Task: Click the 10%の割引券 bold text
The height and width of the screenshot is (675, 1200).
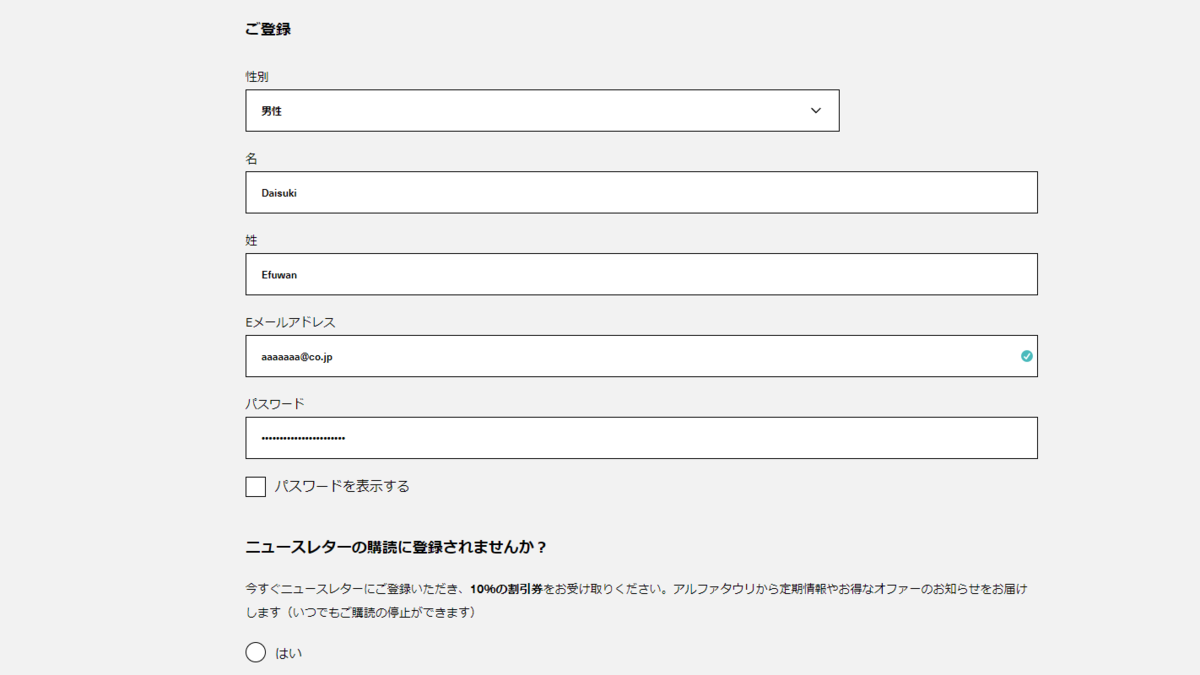Action: (506, 589)
